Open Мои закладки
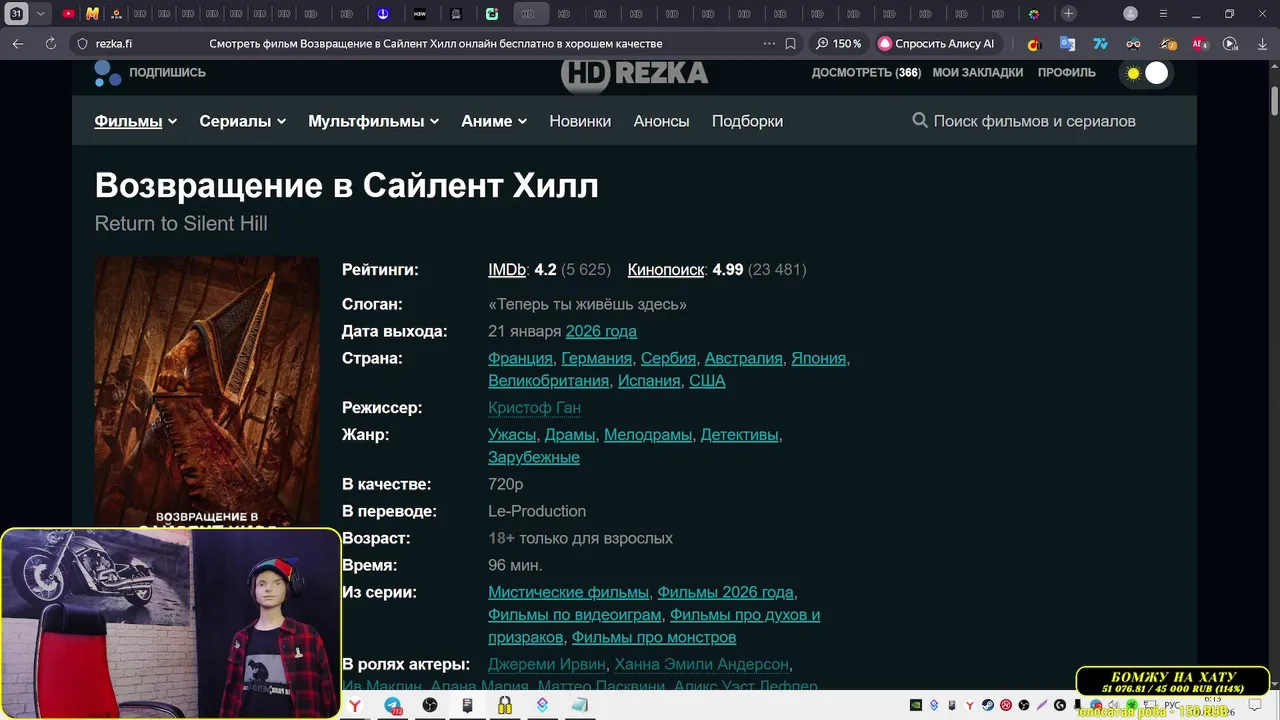The image size is (1280, 720). pos(977,73)
